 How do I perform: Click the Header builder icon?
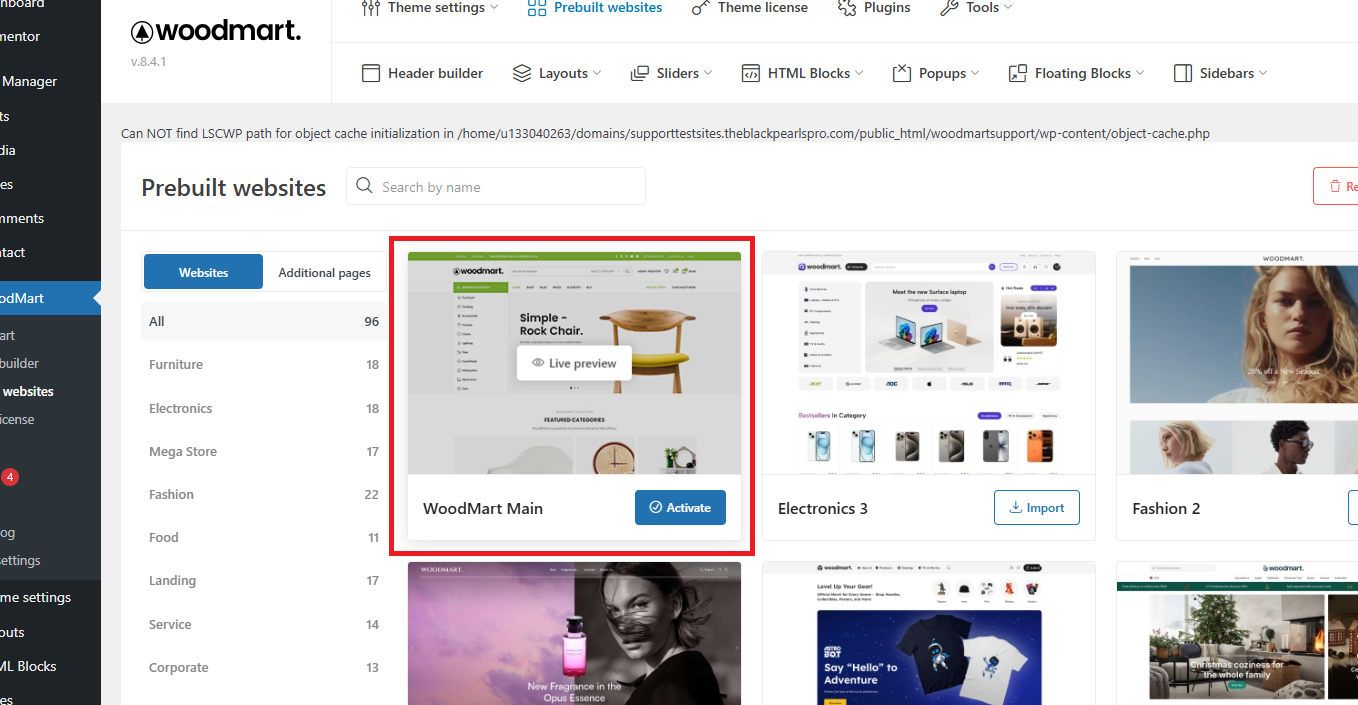(x=371, y=73)
